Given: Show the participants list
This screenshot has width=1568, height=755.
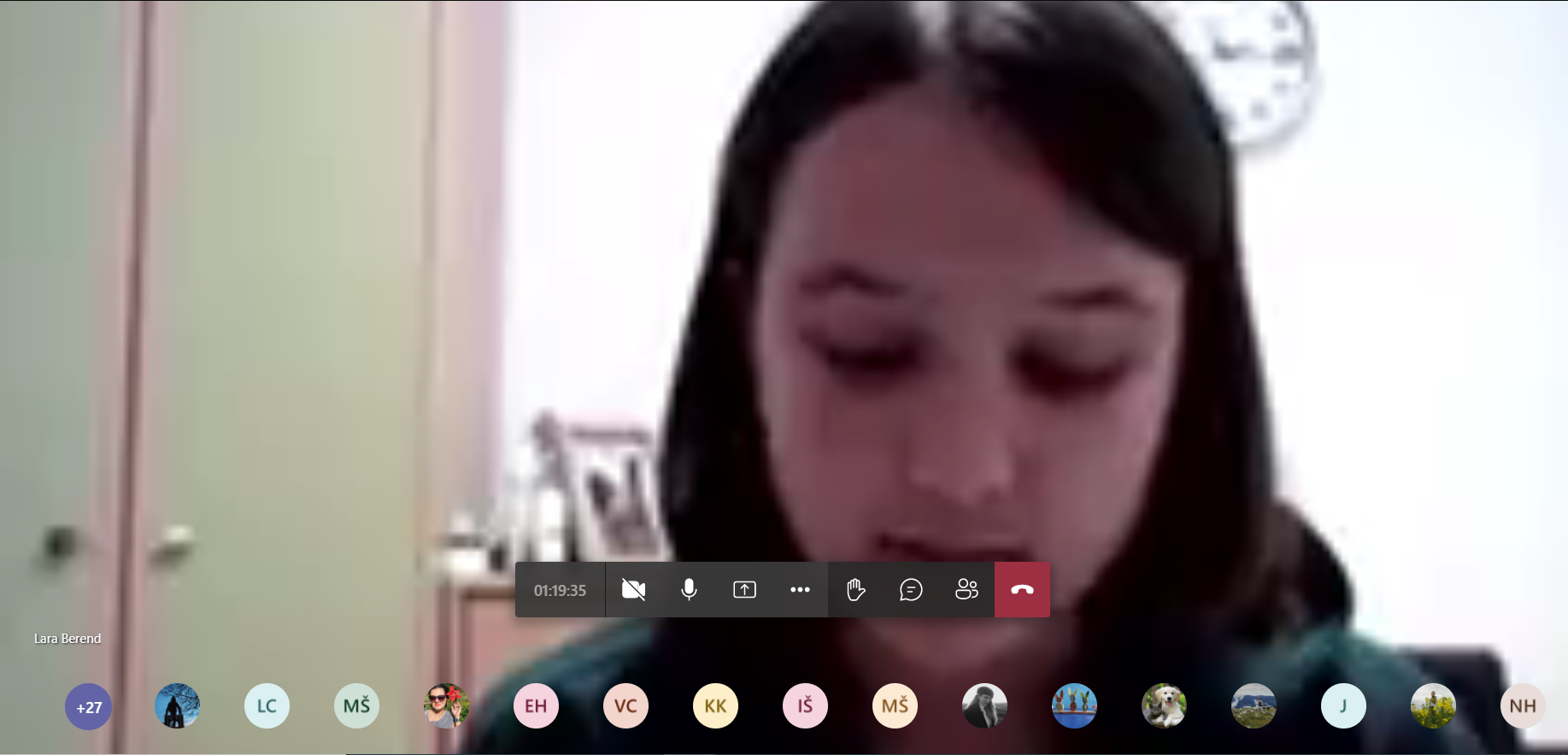Looking at the screenshot, I should click(x=966, y=590).
